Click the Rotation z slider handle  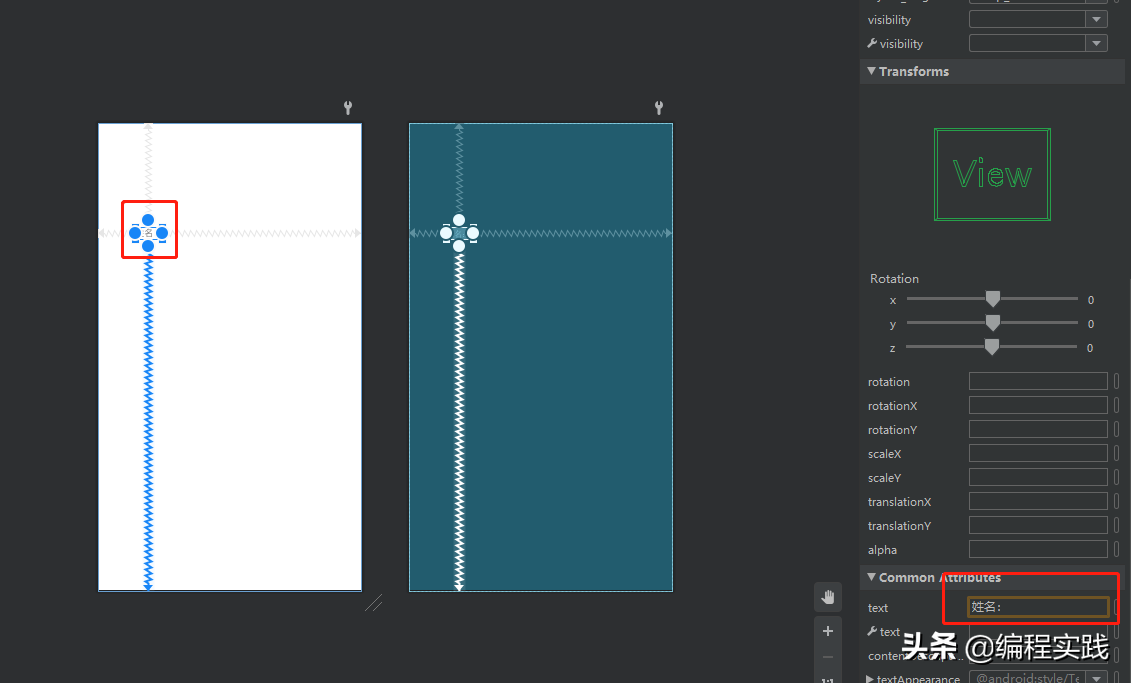992,347
